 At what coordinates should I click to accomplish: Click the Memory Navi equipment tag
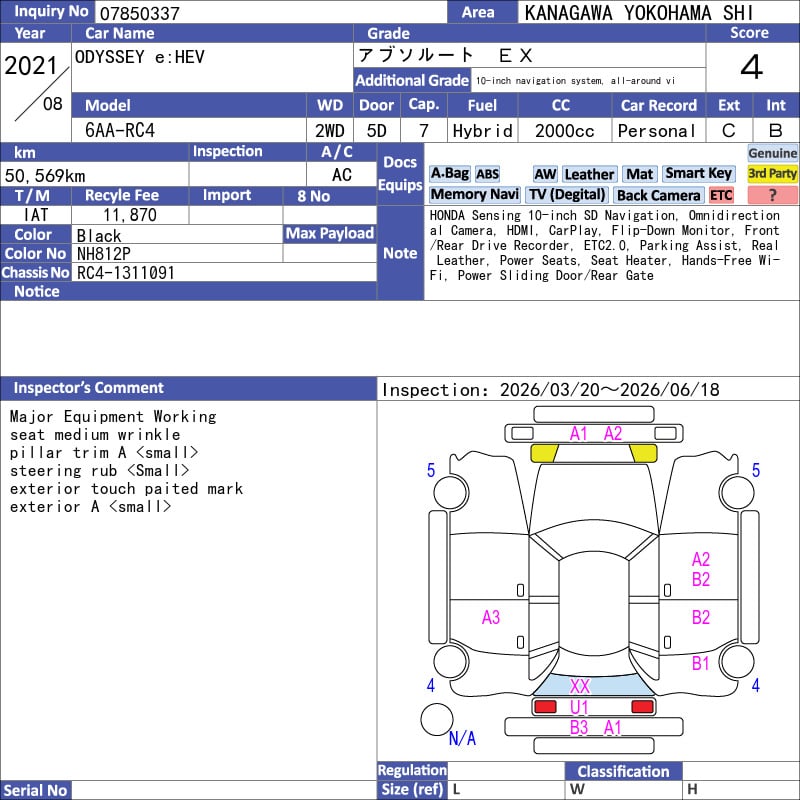pyautogui.click(x=475, y=195)
